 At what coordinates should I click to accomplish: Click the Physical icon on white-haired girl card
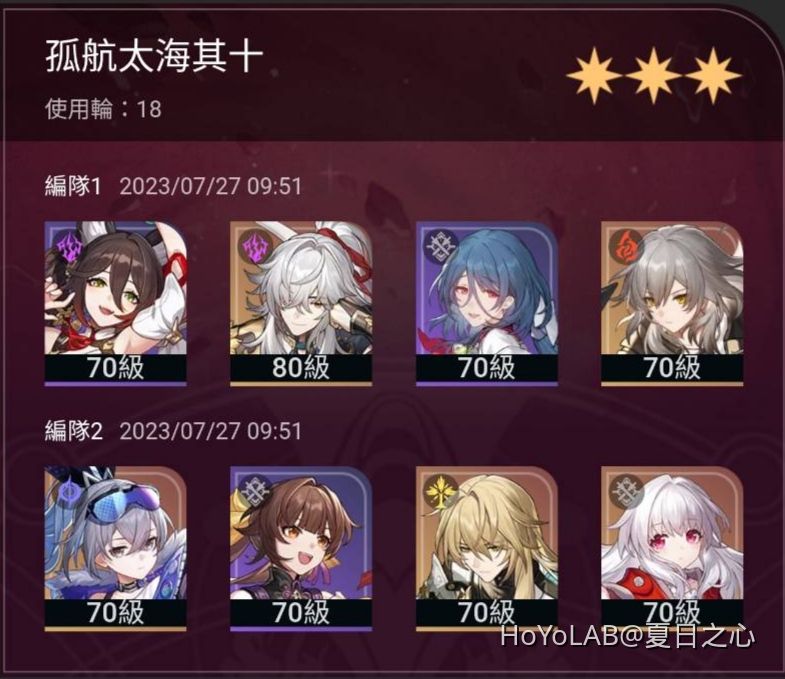click(623, 491)
